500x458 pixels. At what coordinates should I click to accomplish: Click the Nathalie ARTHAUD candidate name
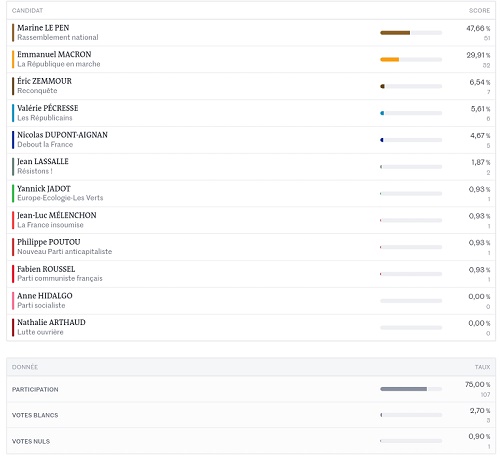pos(51,322)
